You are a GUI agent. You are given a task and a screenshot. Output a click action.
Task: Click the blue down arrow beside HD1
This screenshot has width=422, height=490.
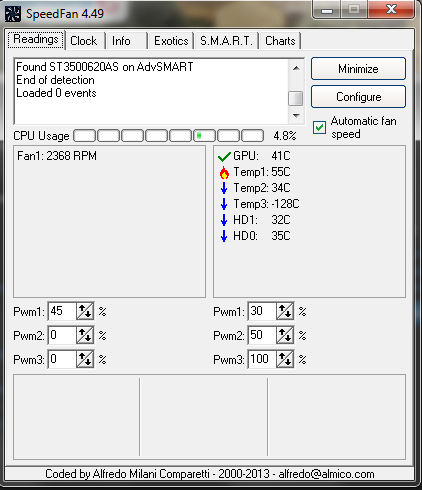(224, 220)
